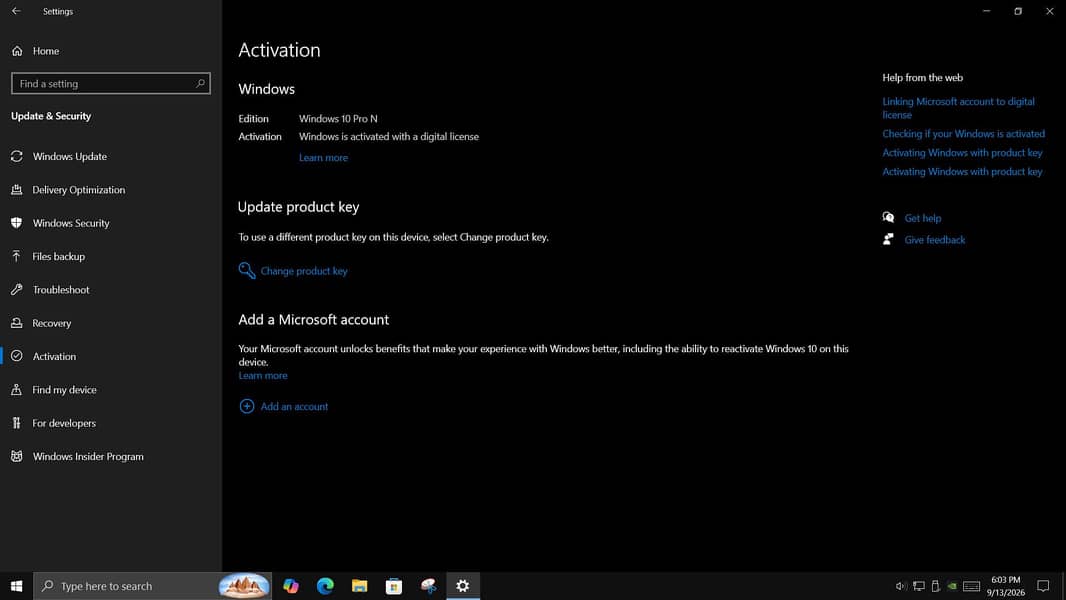Click the network tray icon
Image resolution: width=1066 pixels, height=600 pixels.
[x=918, y=586]
